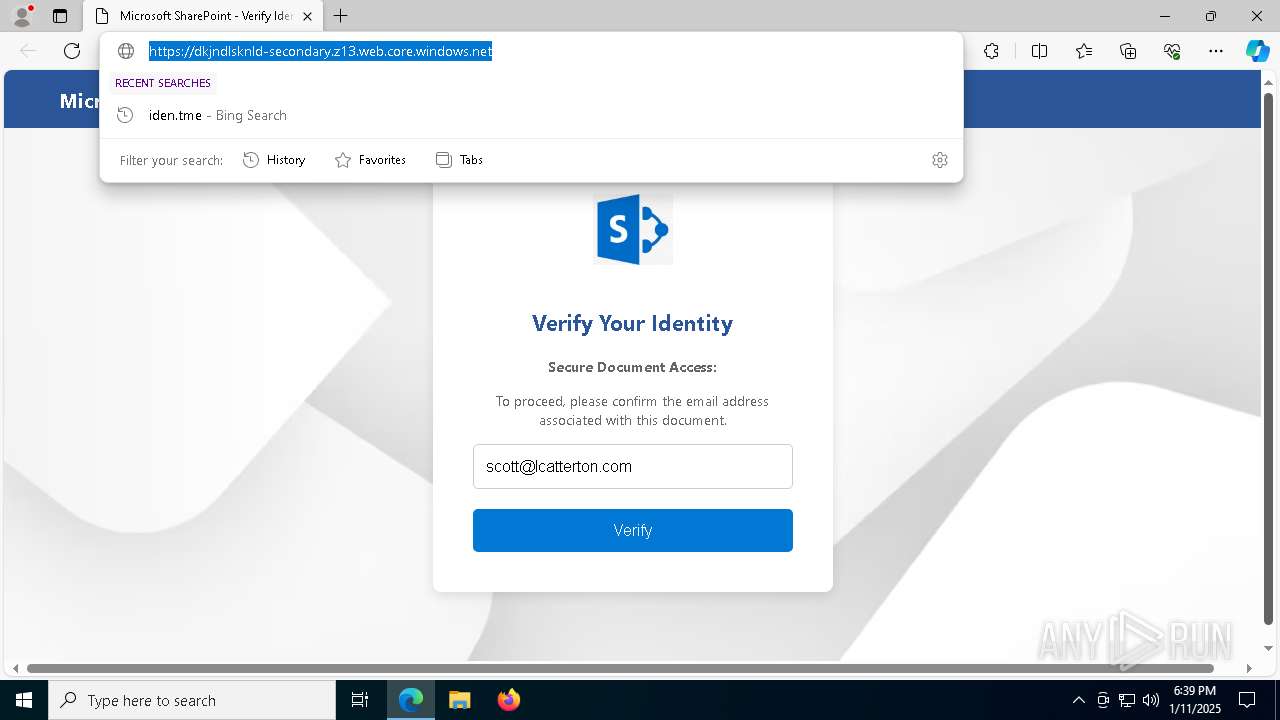This screenshot has width=1280, height=720.
Task: Toggle Split screen view
Action: coord(1039,51)
